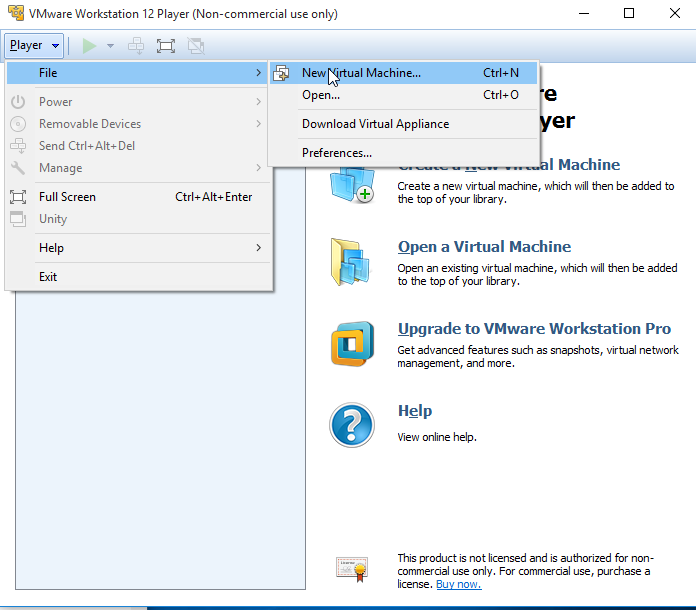The width and height of the screenshot is (696, 610).
Task: Follow Upgrade to VMware Workstation Pro link
Action: pos(534,329)
